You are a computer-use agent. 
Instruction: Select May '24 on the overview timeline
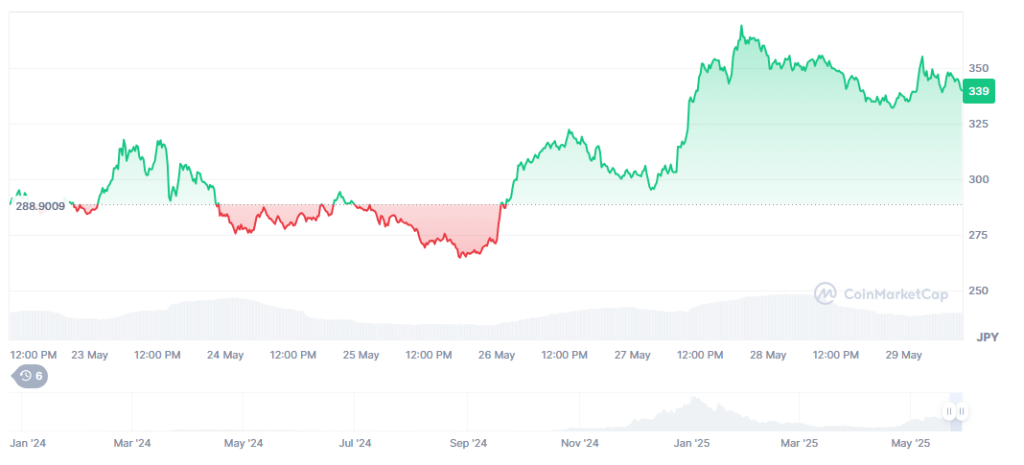pos(242,442)
